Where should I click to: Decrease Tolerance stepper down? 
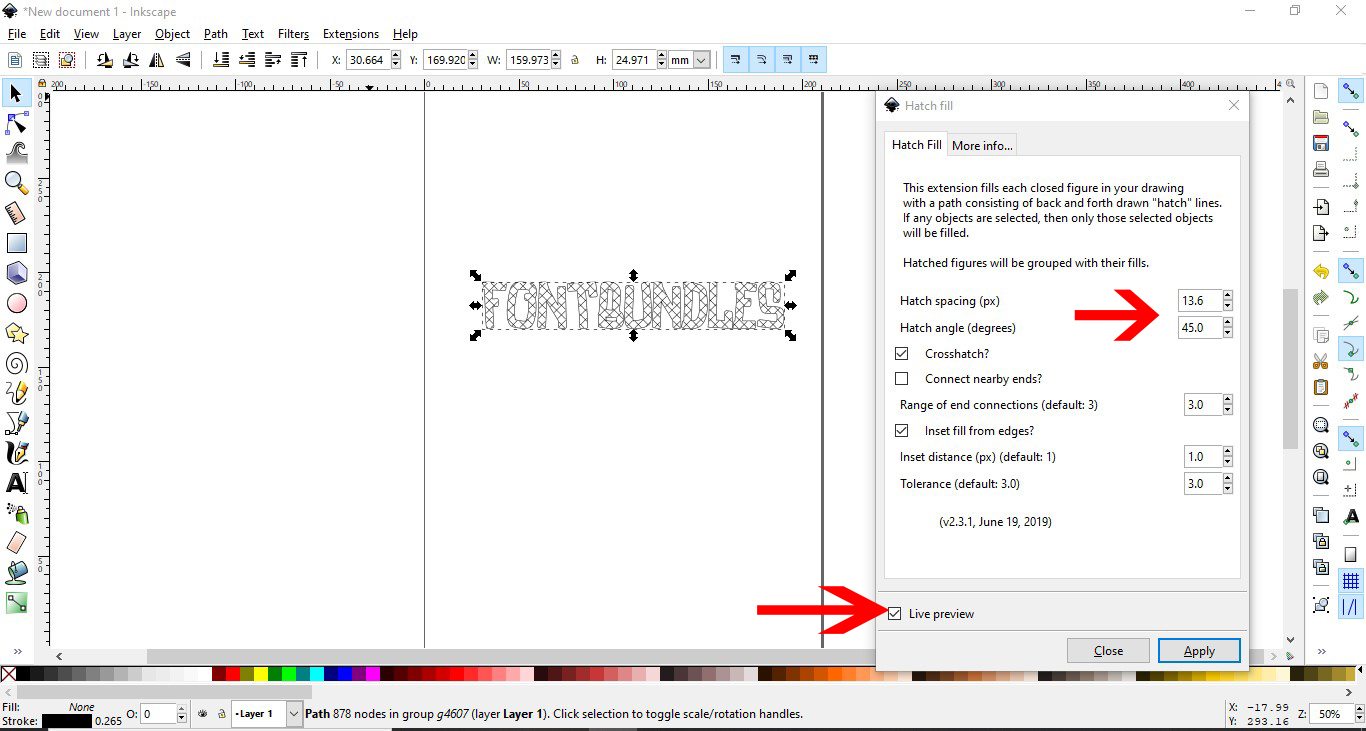click(1228, 489)
